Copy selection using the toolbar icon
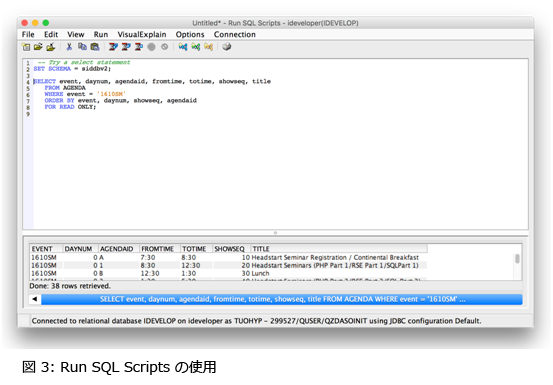Viewport: 553px width, 385px height. 82,47
